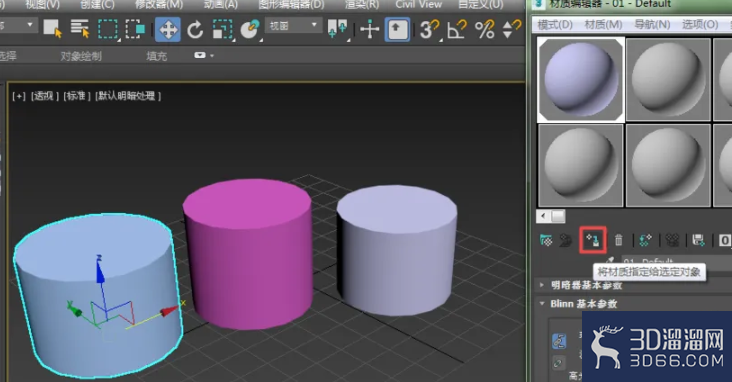This screenshot has width=732, height=382.
Task: Click the Material ID Channel icon
Action: 725,240
